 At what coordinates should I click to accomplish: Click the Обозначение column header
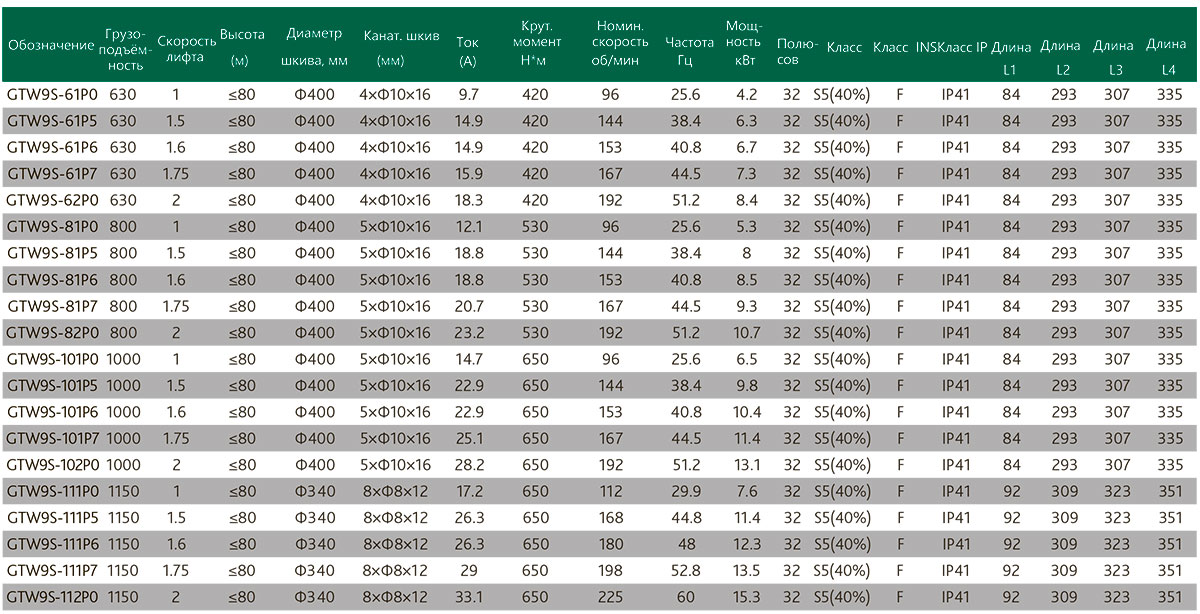click(x=52, y=46)
